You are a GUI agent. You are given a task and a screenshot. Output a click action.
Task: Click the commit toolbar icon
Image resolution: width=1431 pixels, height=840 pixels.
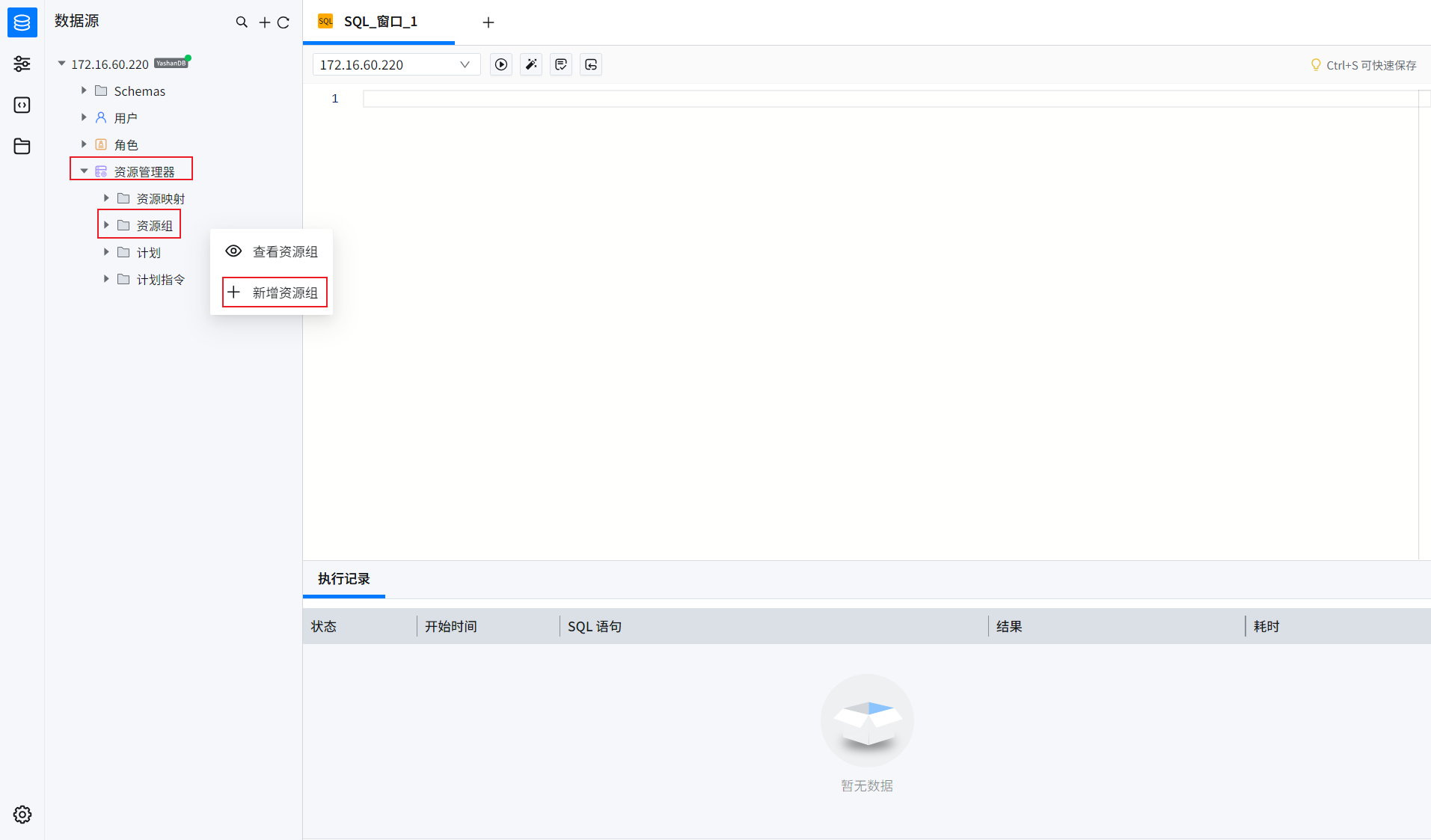tap(561, 65)
